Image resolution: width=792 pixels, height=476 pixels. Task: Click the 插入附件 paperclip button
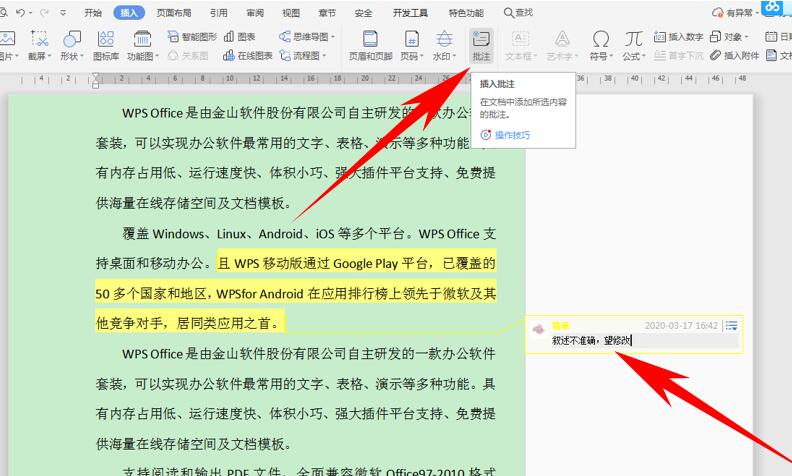(x=734, y=56)
